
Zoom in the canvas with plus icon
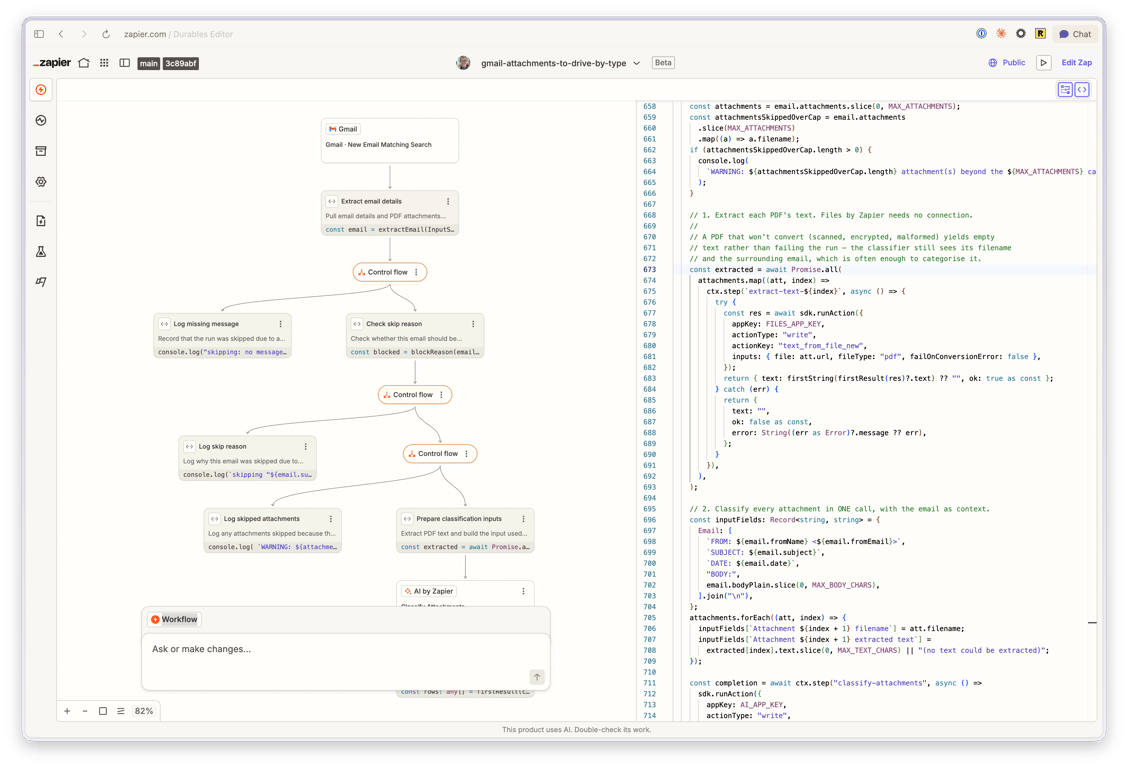coord(67,710)
